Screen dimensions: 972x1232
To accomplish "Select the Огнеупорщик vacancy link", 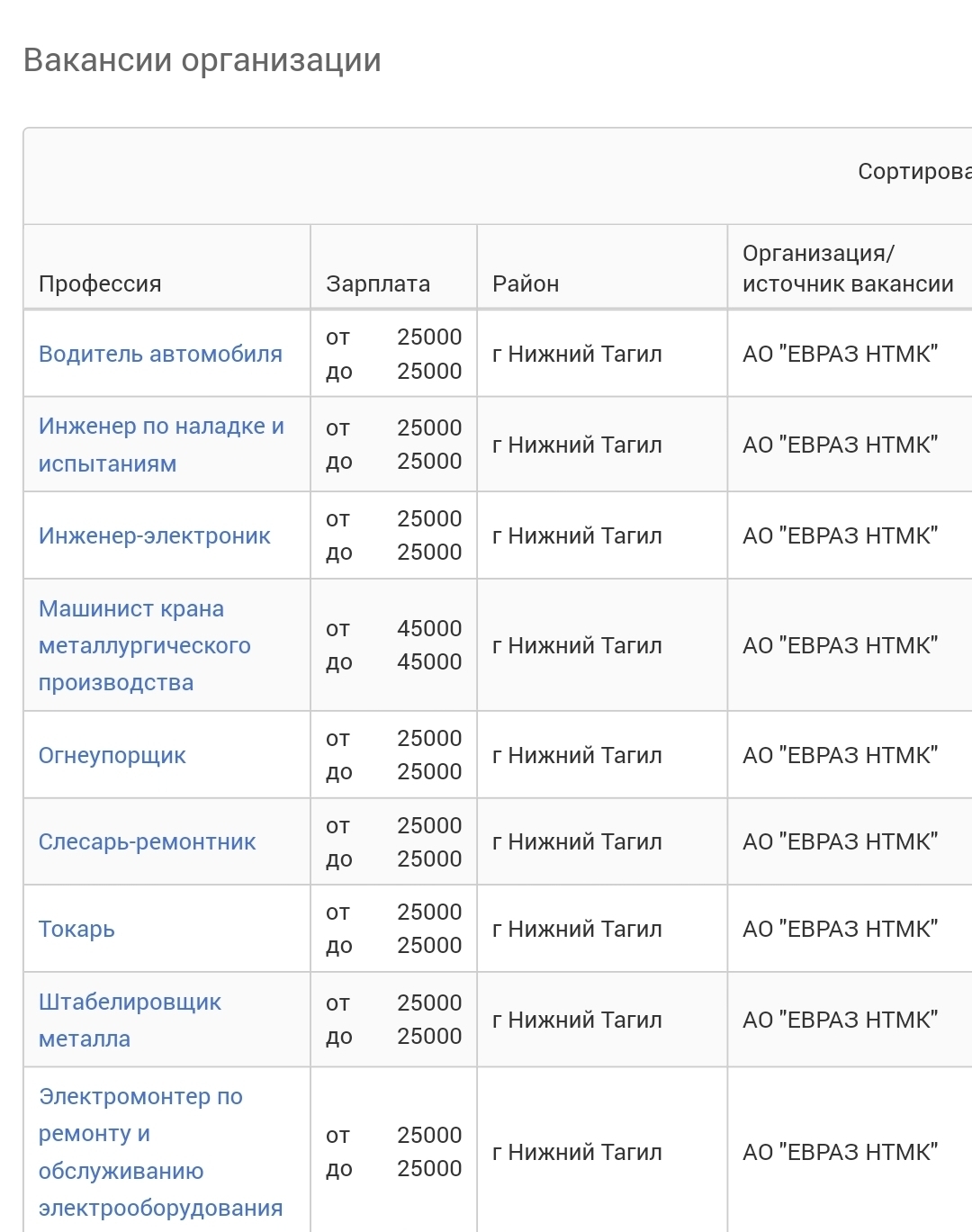I will click(112, 756).
